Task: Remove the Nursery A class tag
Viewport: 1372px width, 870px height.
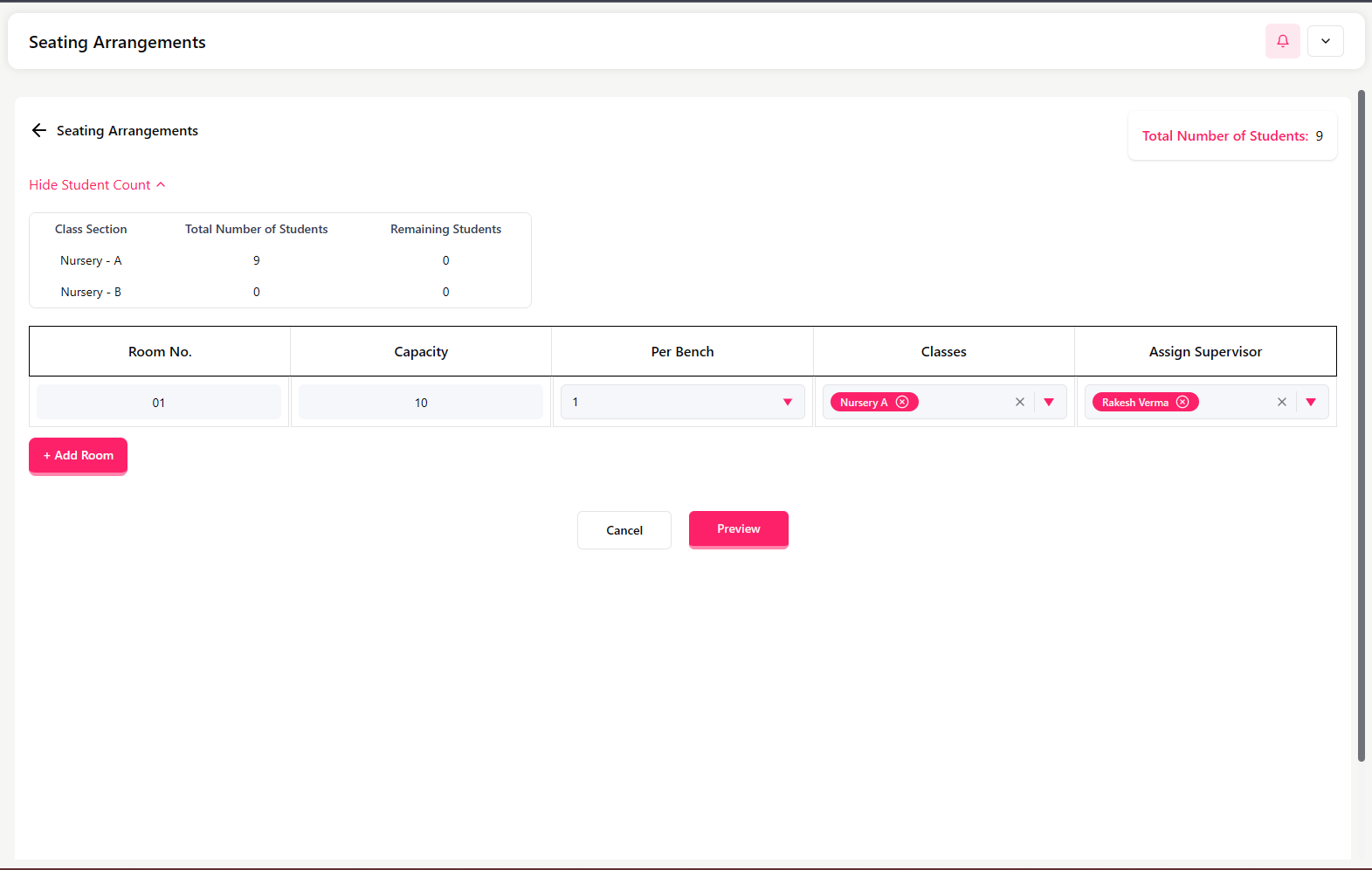Action: (902, 402)
